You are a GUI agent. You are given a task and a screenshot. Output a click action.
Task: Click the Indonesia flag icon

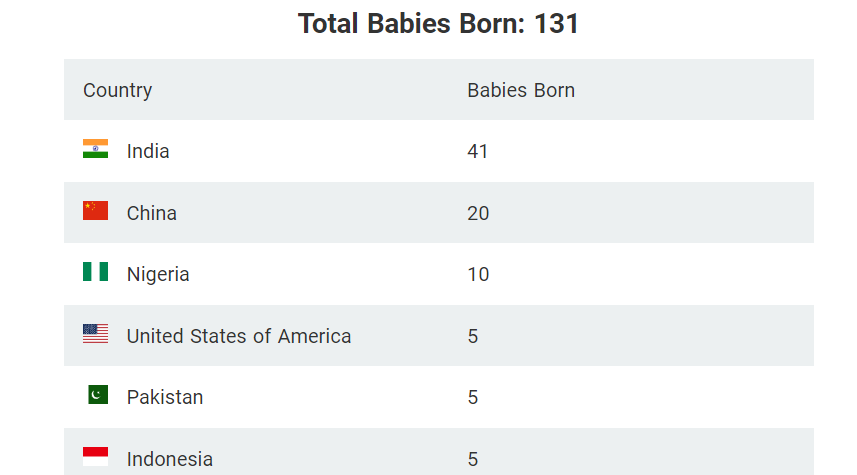point(95,456)
